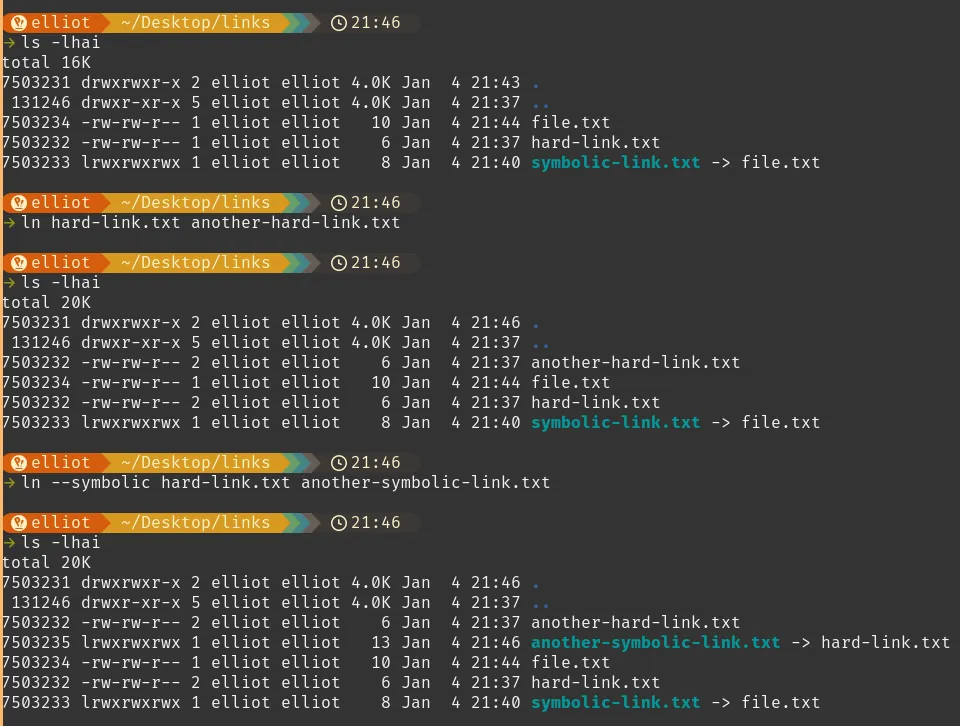Click prompt arrow before the 'ln --symbolic' command
This screenshot has width=960, height=726.
point(9,482)
